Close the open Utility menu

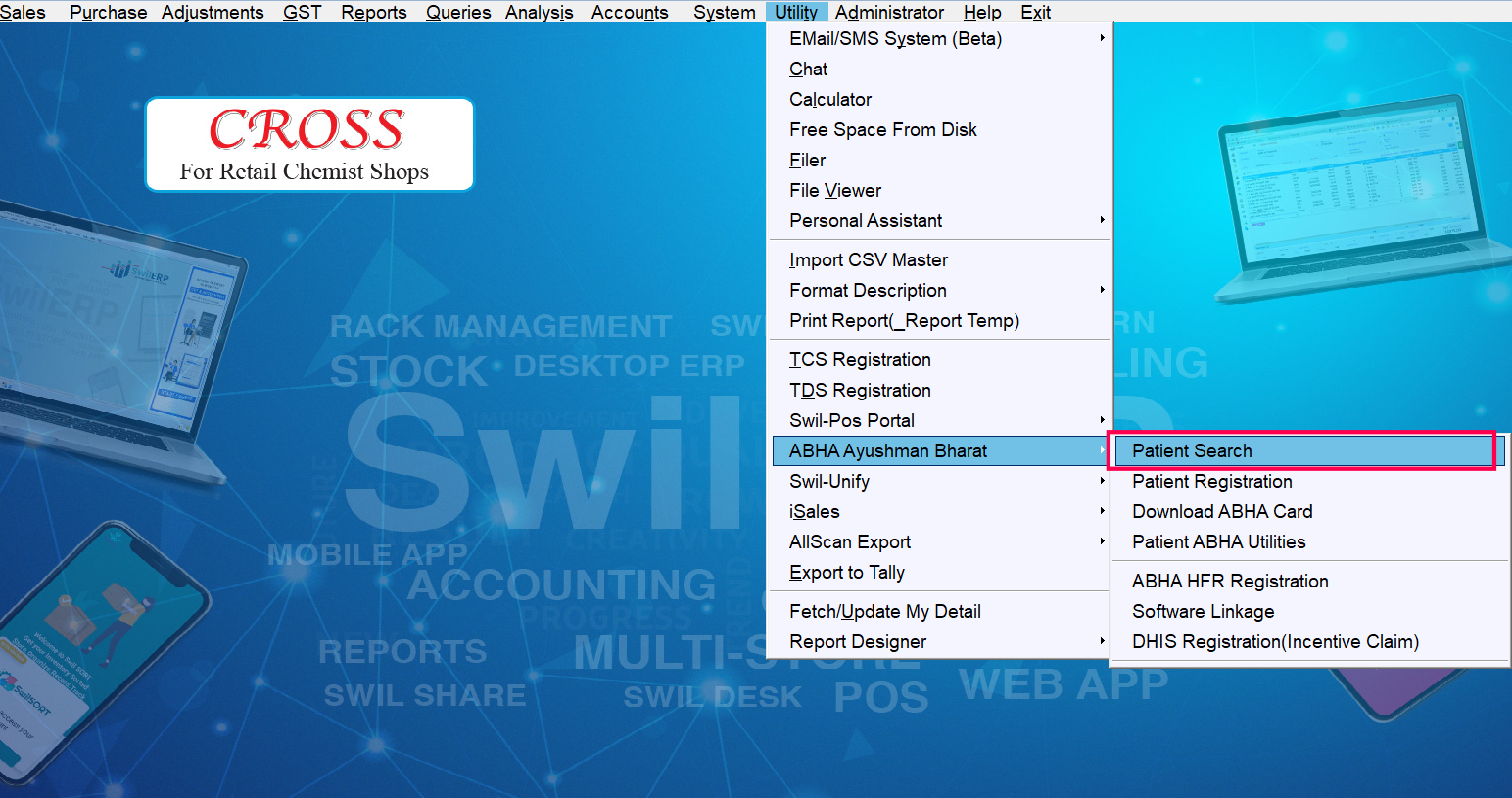pos(796,12)
